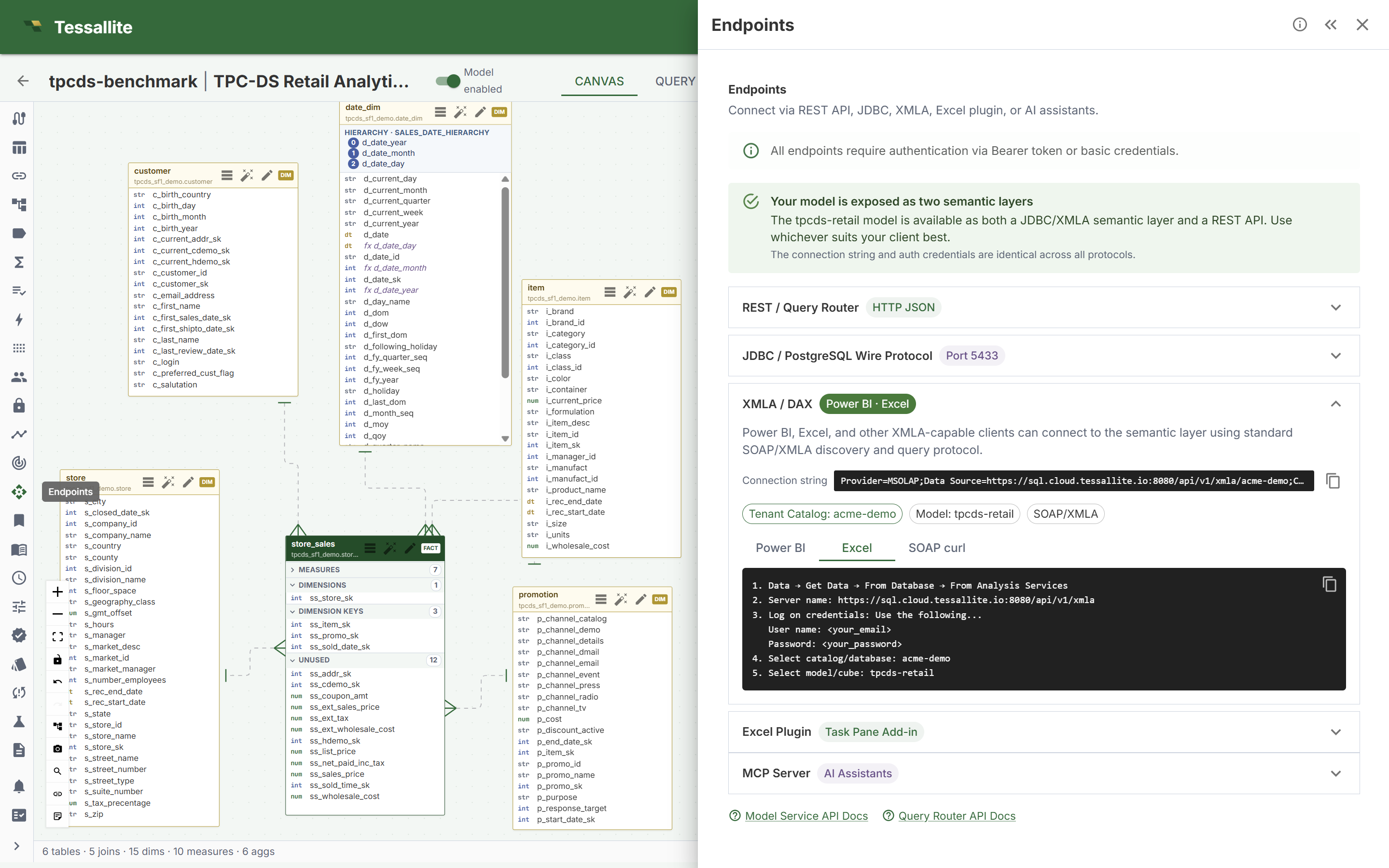Click the XMLA connection string field
Screen dimensions: 1389x868
pyautogui.click(x=1073, y=481)
